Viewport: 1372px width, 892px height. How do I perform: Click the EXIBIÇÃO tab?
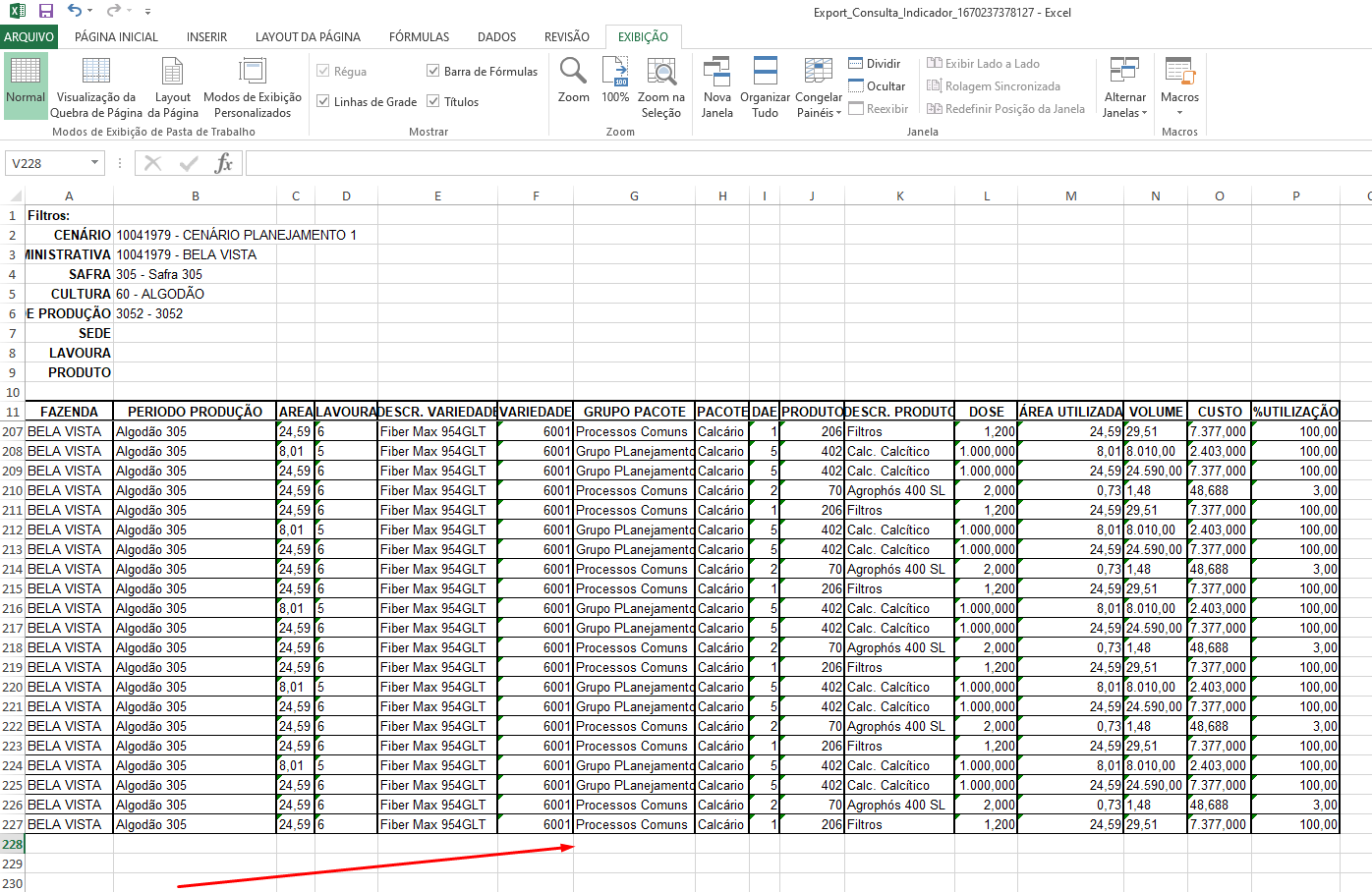tap(643, 36)
